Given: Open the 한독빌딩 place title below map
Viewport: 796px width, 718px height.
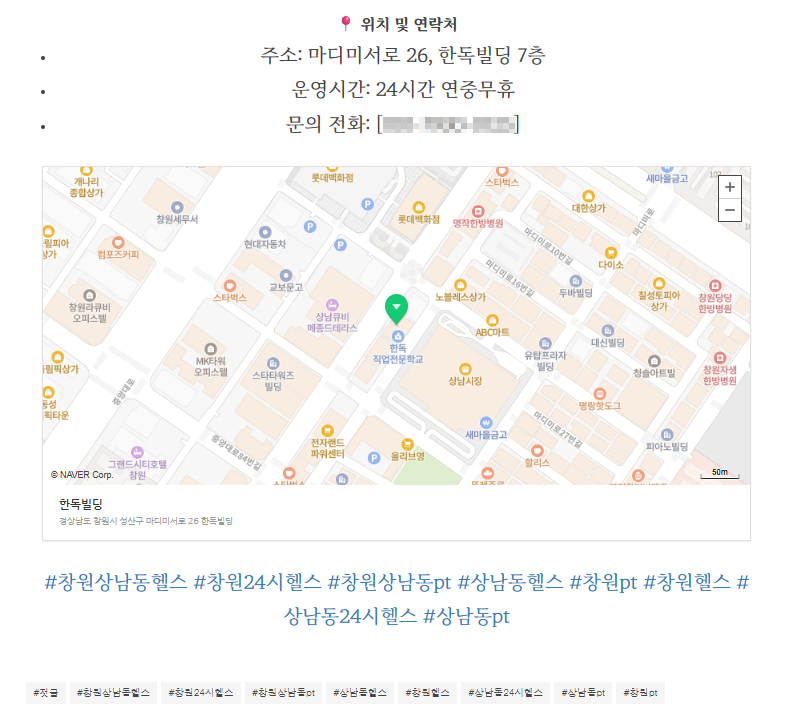Looking at the screenshot, I should tap(81, 504).
